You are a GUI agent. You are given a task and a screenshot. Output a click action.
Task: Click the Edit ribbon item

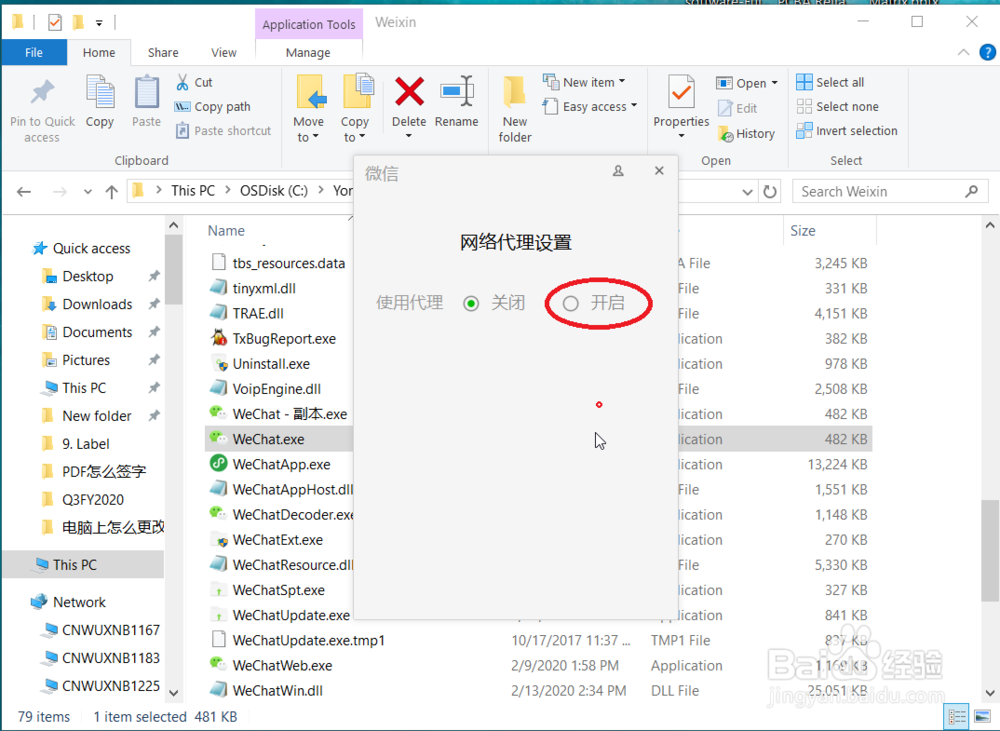coord(737,108)
